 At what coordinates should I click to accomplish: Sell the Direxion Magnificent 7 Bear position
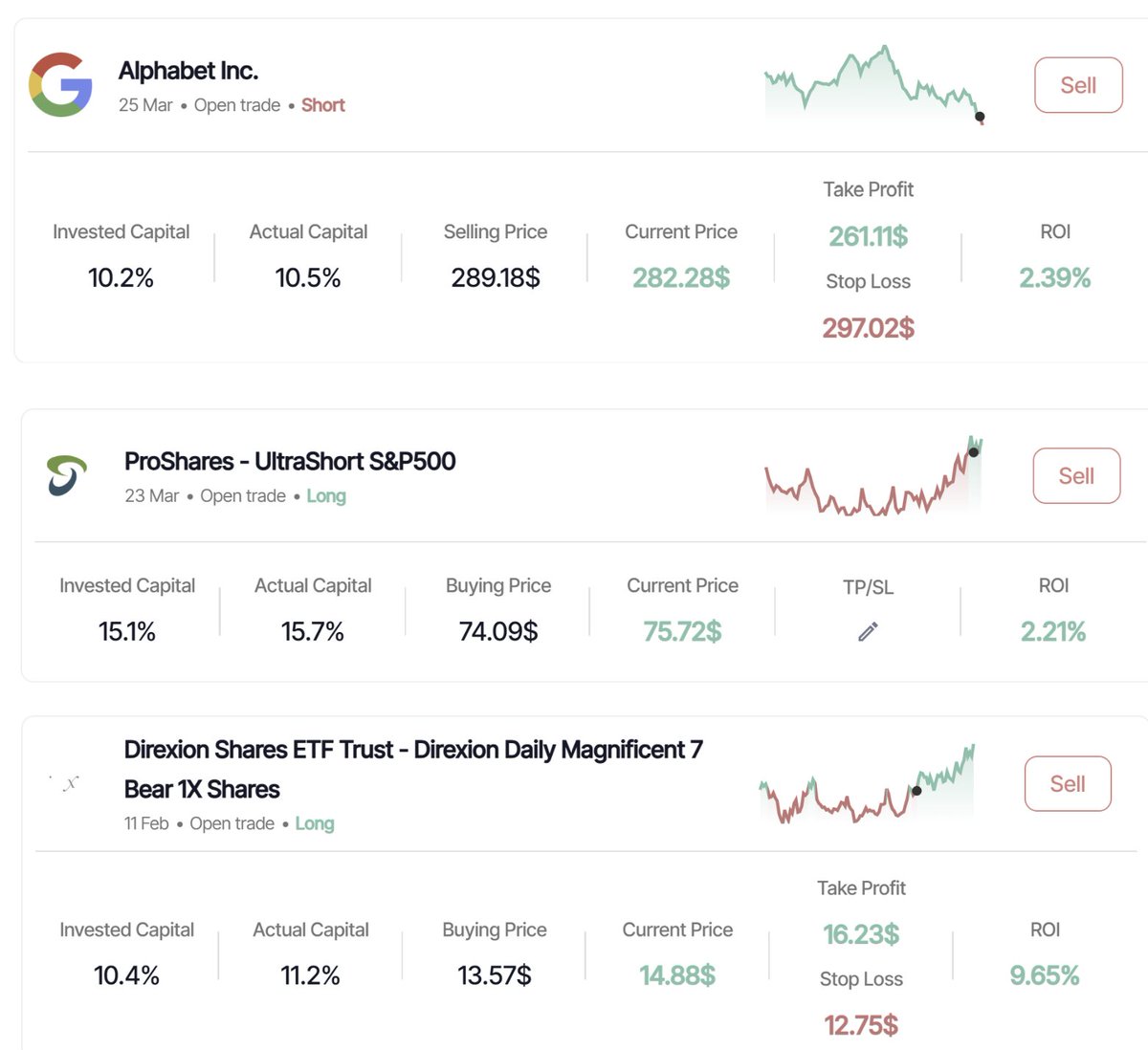click(x=1067, y=783)
